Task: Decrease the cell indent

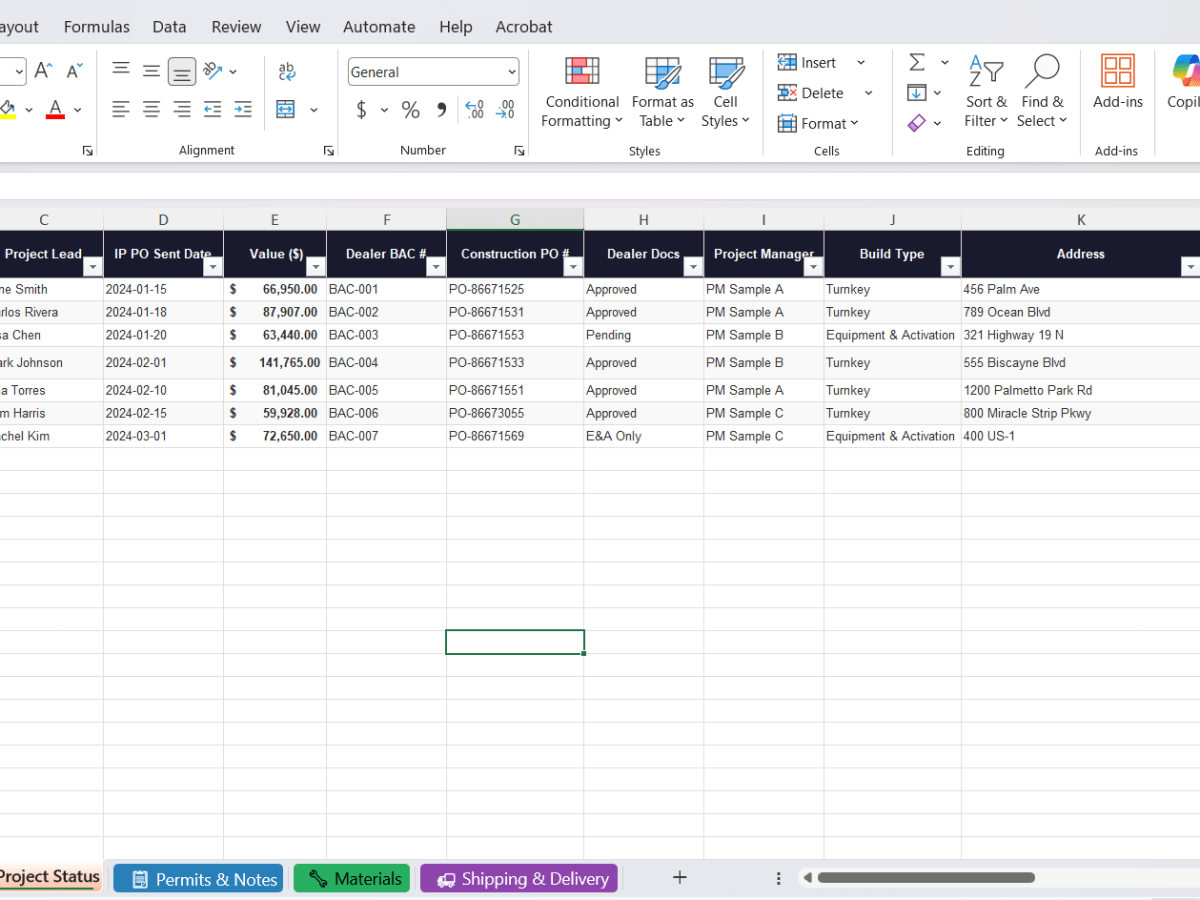Action: 212,109
